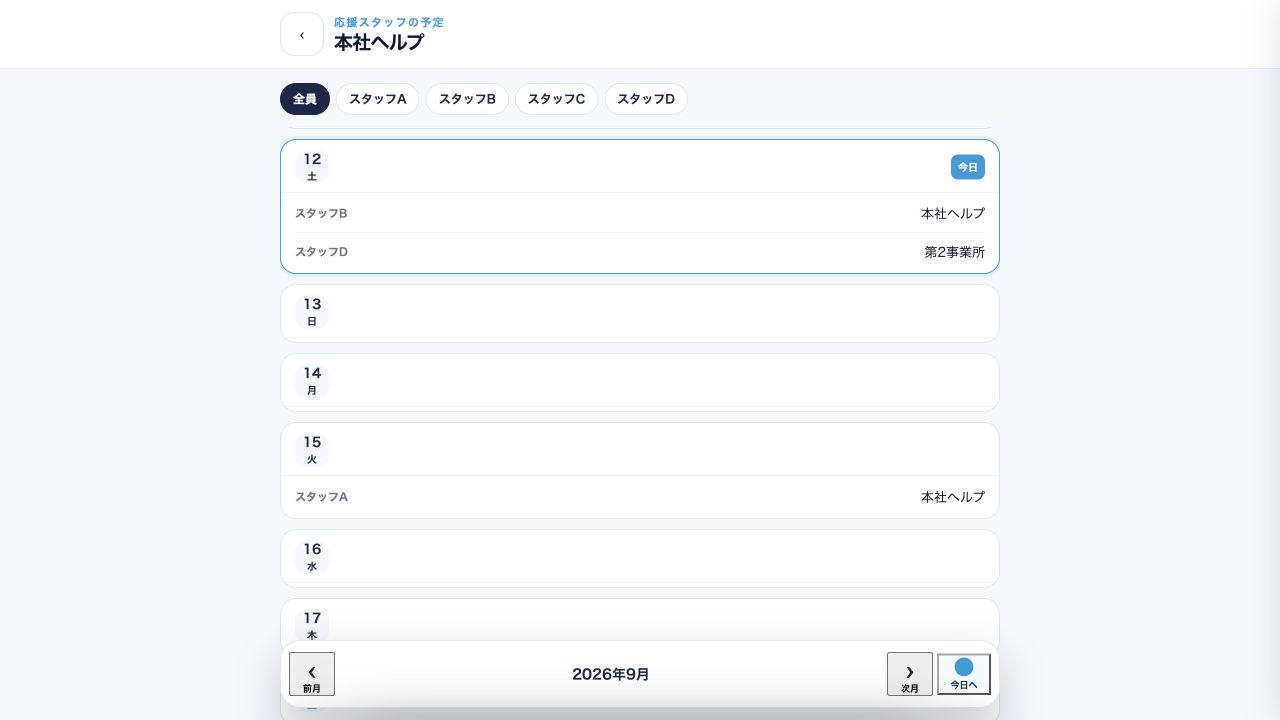Image resolution: width=1280 pixels, height=720 pixels.
Task: Go to previous month with 前月 button
Action: tap(312, 674)
